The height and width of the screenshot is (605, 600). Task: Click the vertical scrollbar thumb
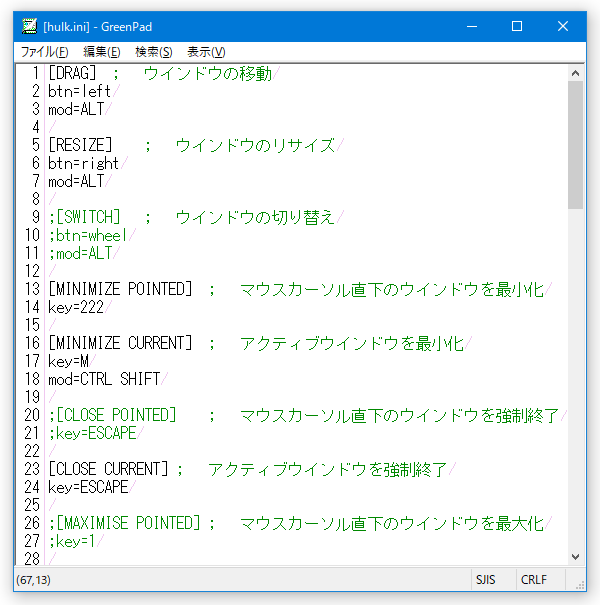pos(575,145)
